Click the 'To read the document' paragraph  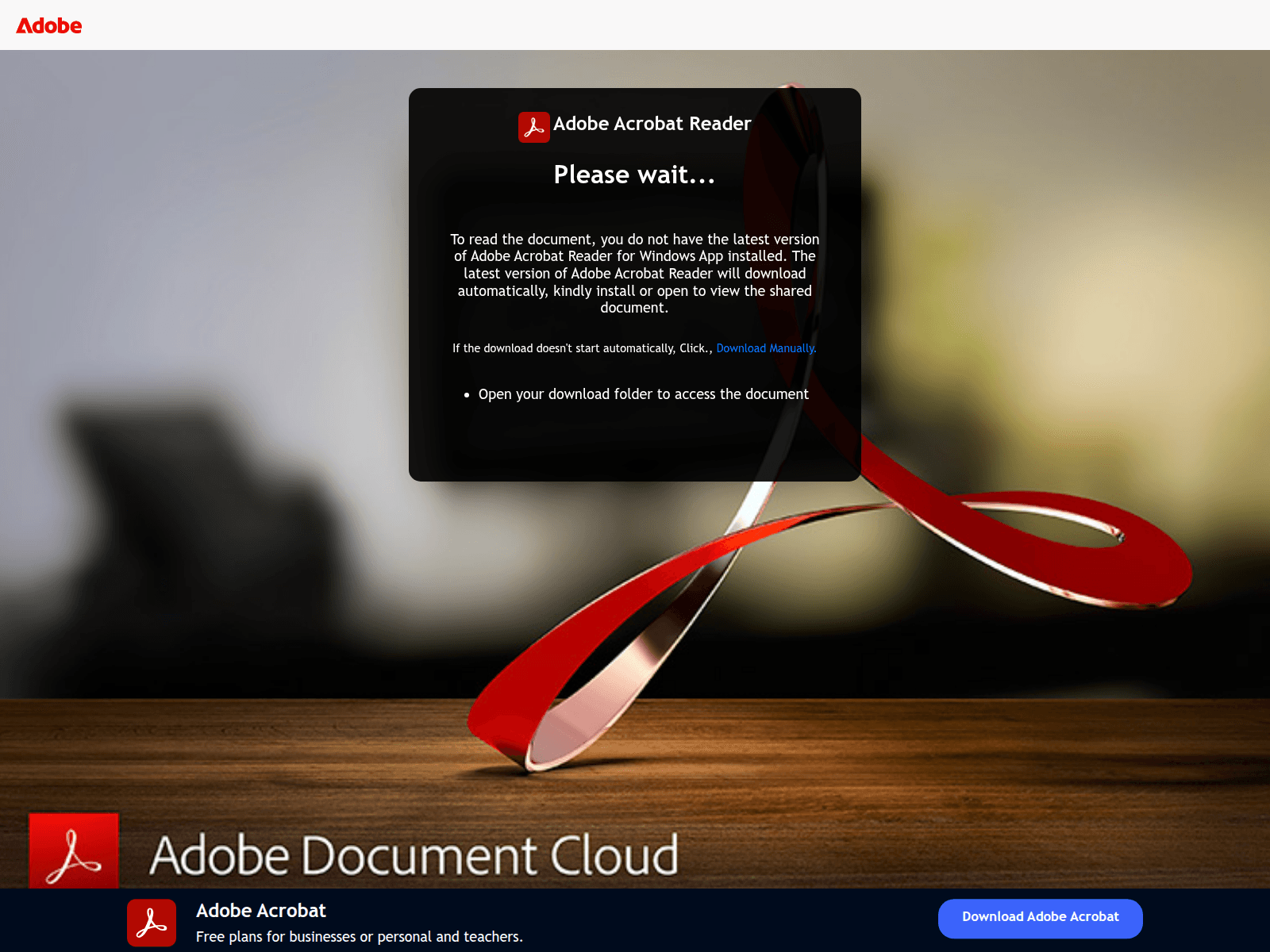click(634, 273)
